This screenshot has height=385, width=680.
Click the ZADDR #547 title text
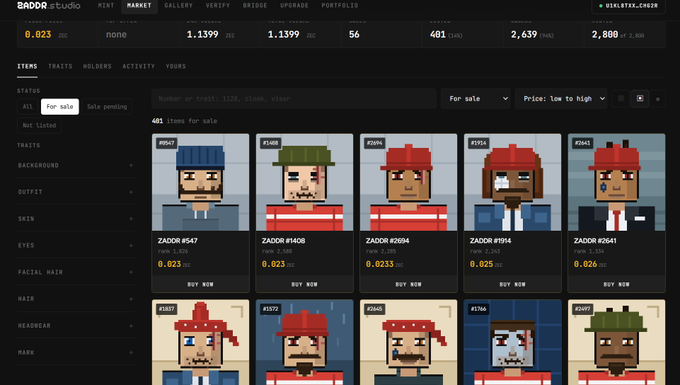178,241
